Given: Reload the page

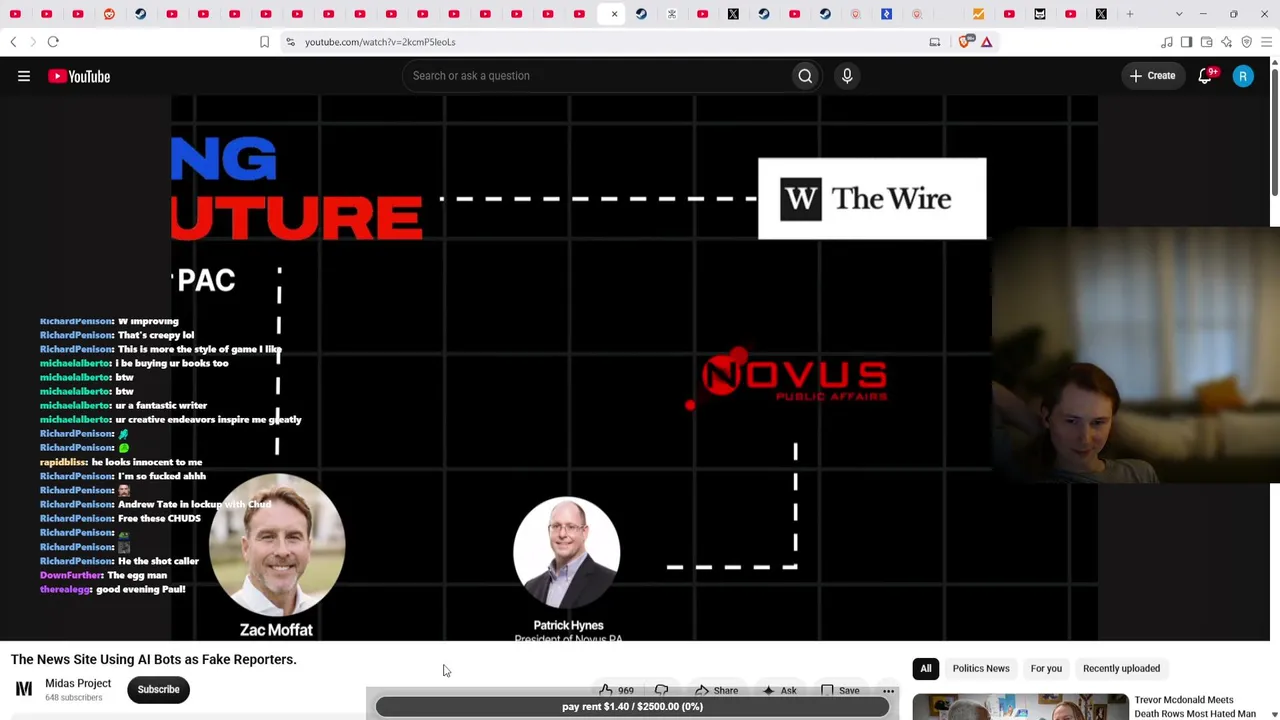Looking at the screenshot, I should tap(53, 42).
